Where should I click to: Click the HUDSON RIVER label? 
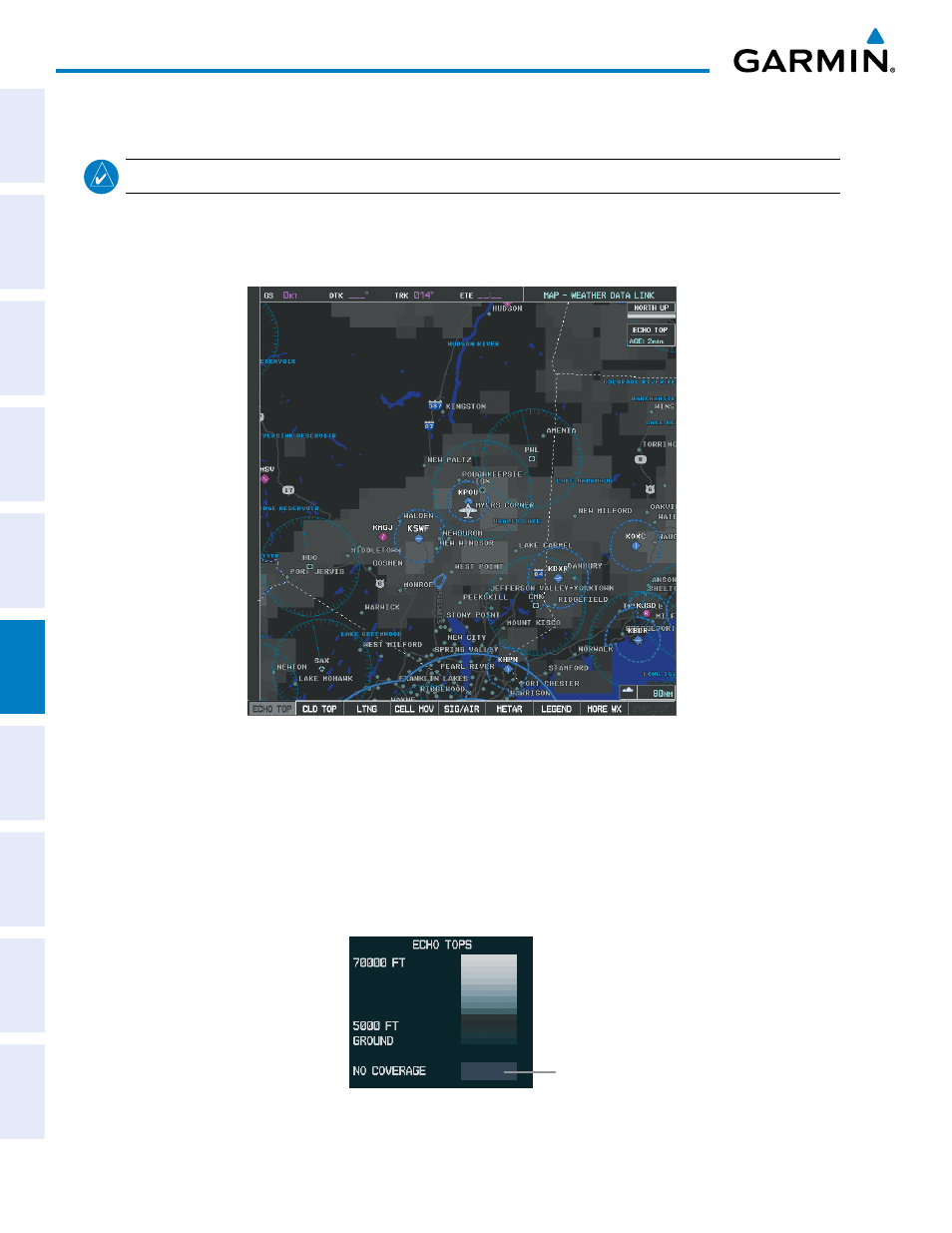click(473, 343)
